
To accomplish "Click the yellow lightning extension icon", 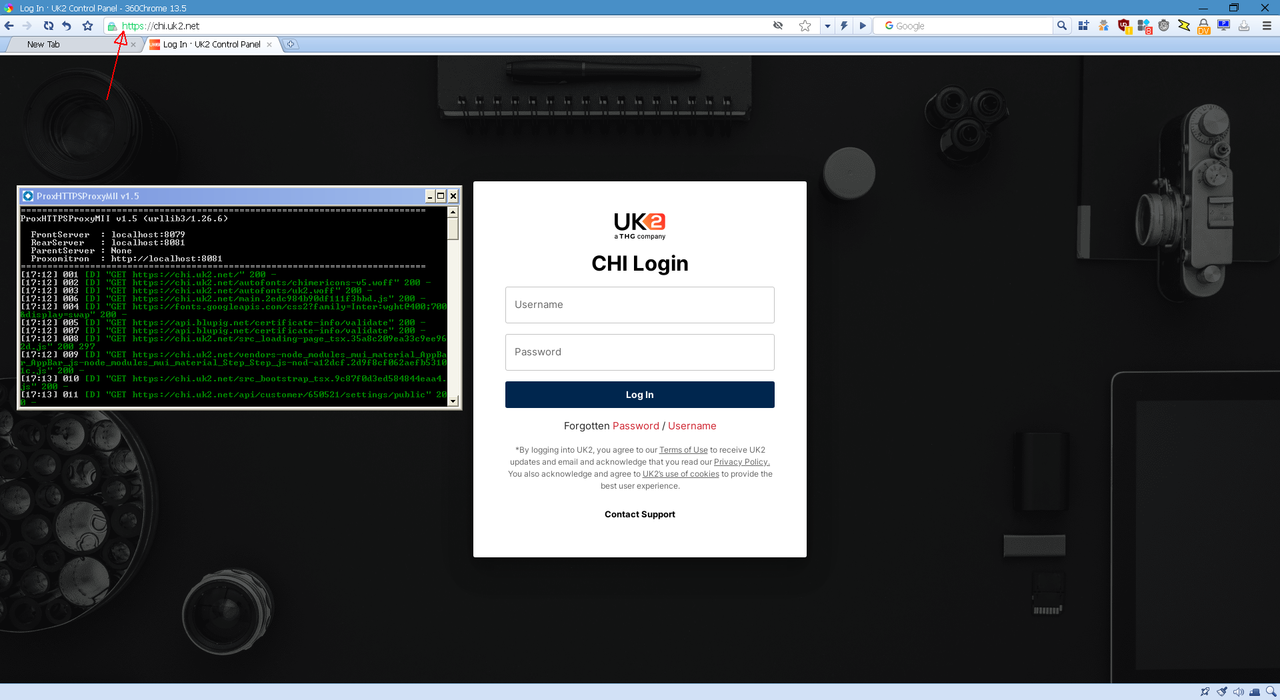I will (1184, 26).
